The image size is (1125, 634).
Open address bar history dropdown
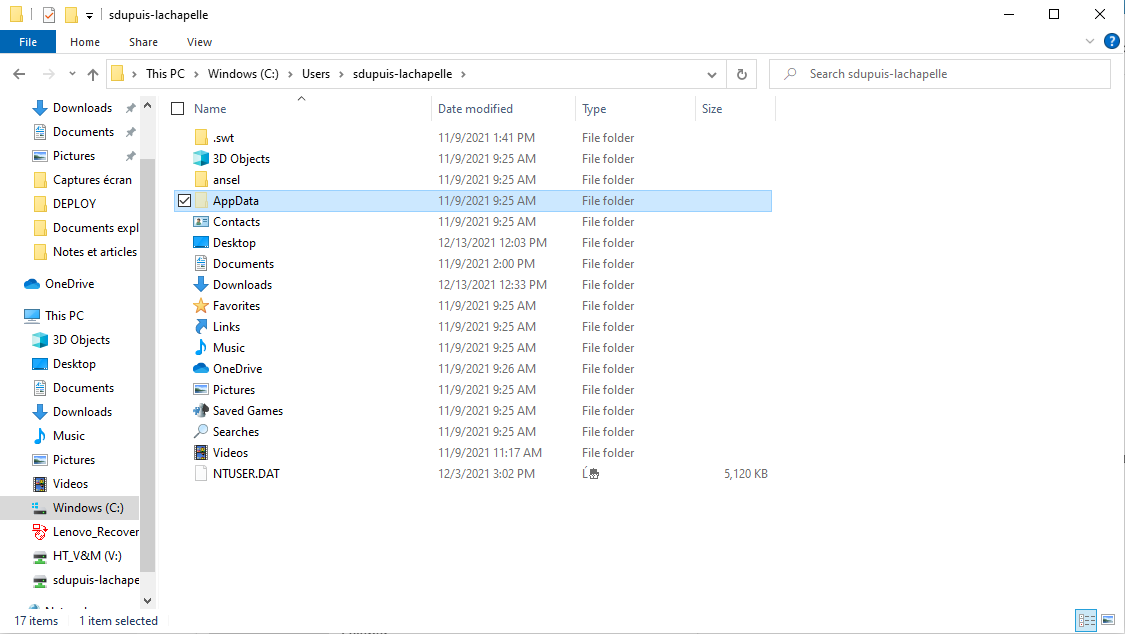712,74
